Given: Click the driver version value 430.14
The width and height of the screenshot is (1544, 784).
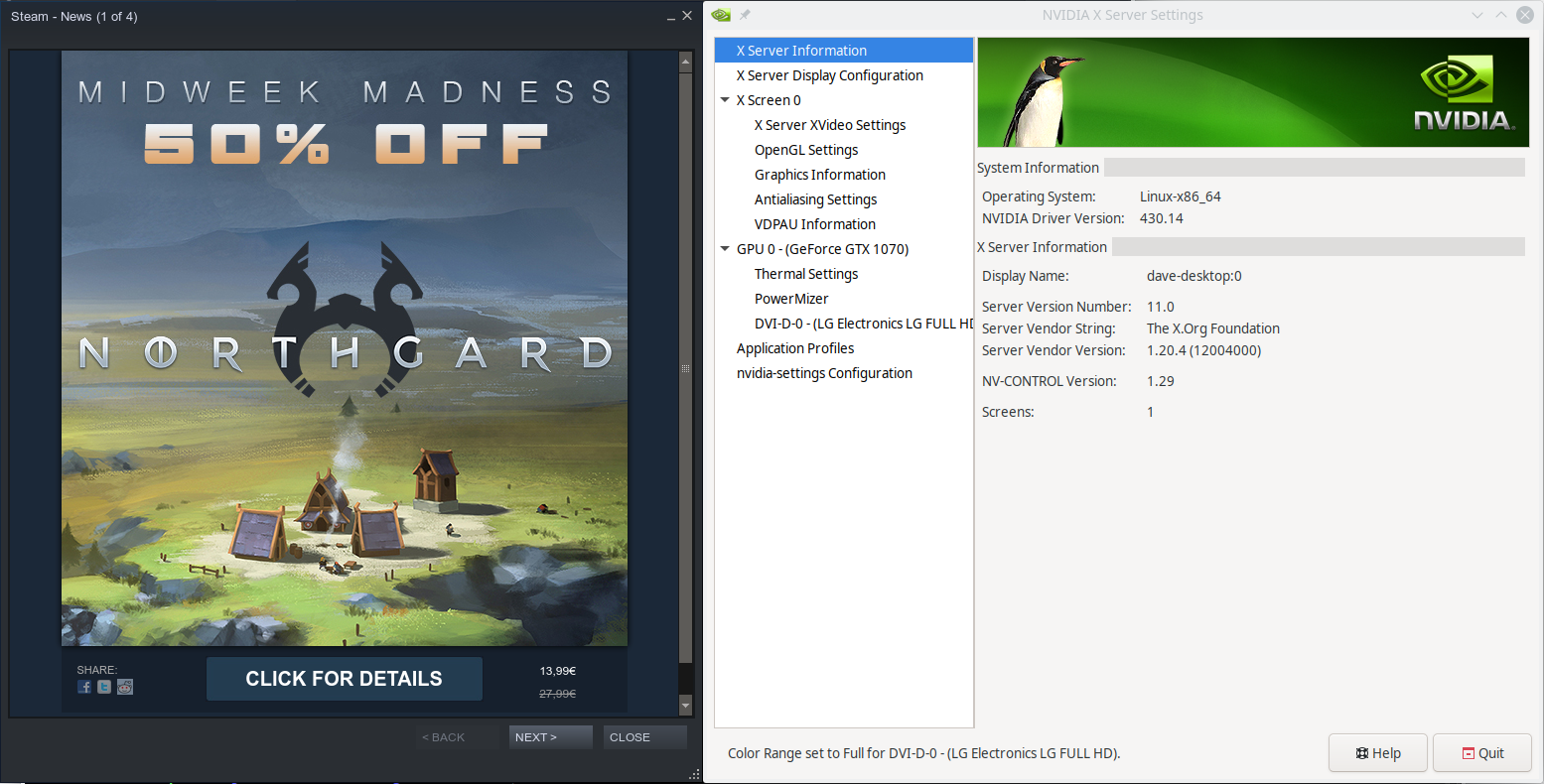Looking at the screenshot, I should 1162,218.
